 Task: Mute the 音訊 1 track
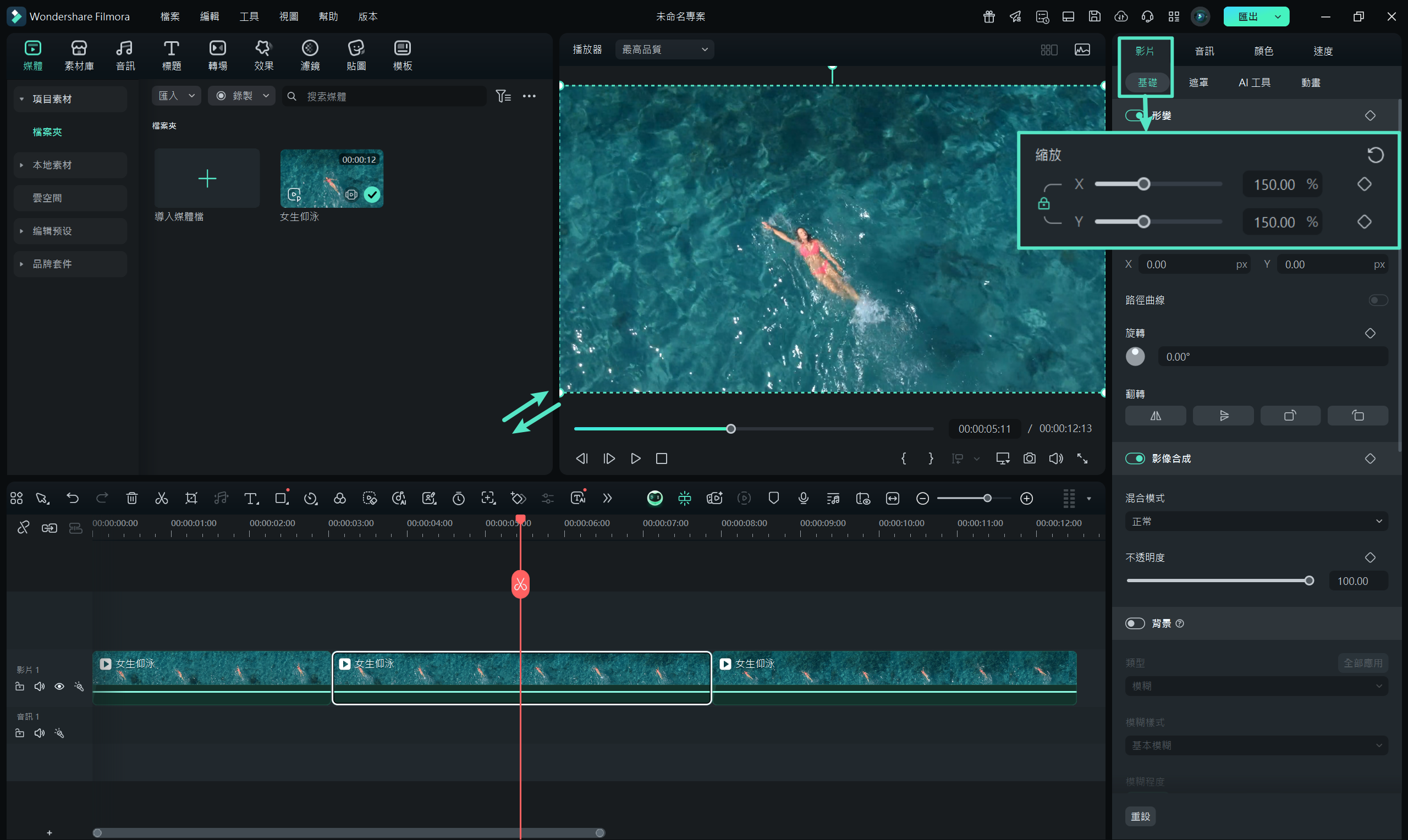pyautogui.click(x=39, y=733)
